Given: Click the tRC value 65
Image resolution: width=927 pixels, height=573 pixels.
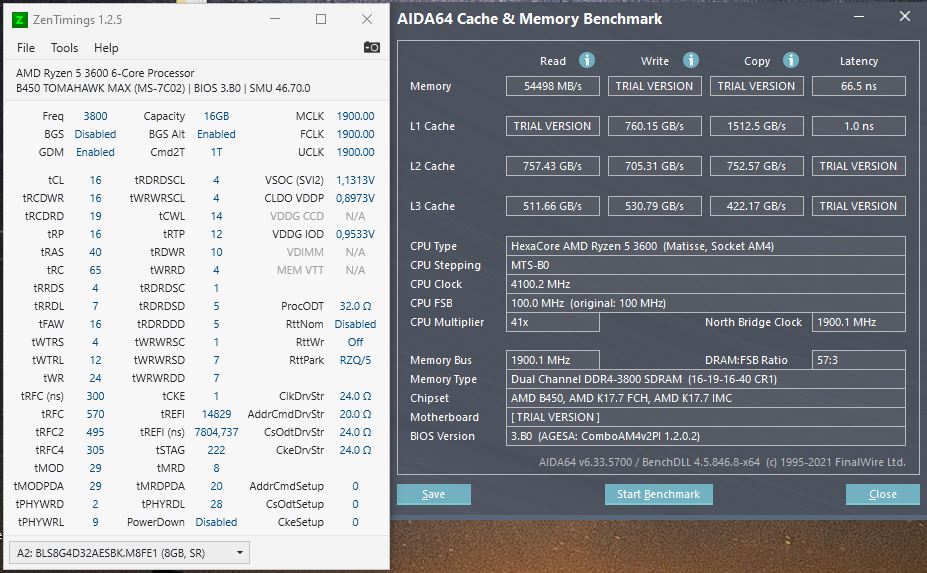Looking at the screenshot, I should coord(95,270).
